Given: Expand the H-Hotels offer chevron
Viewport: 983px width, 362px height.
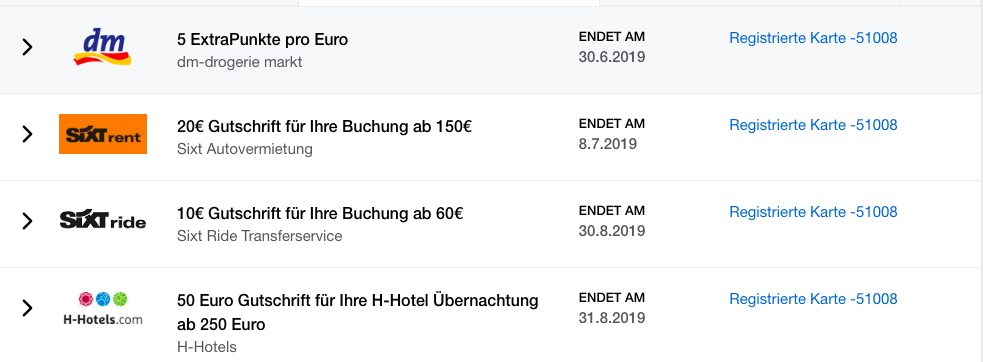Looking at the screenshot, I should (x=27, y=307).
